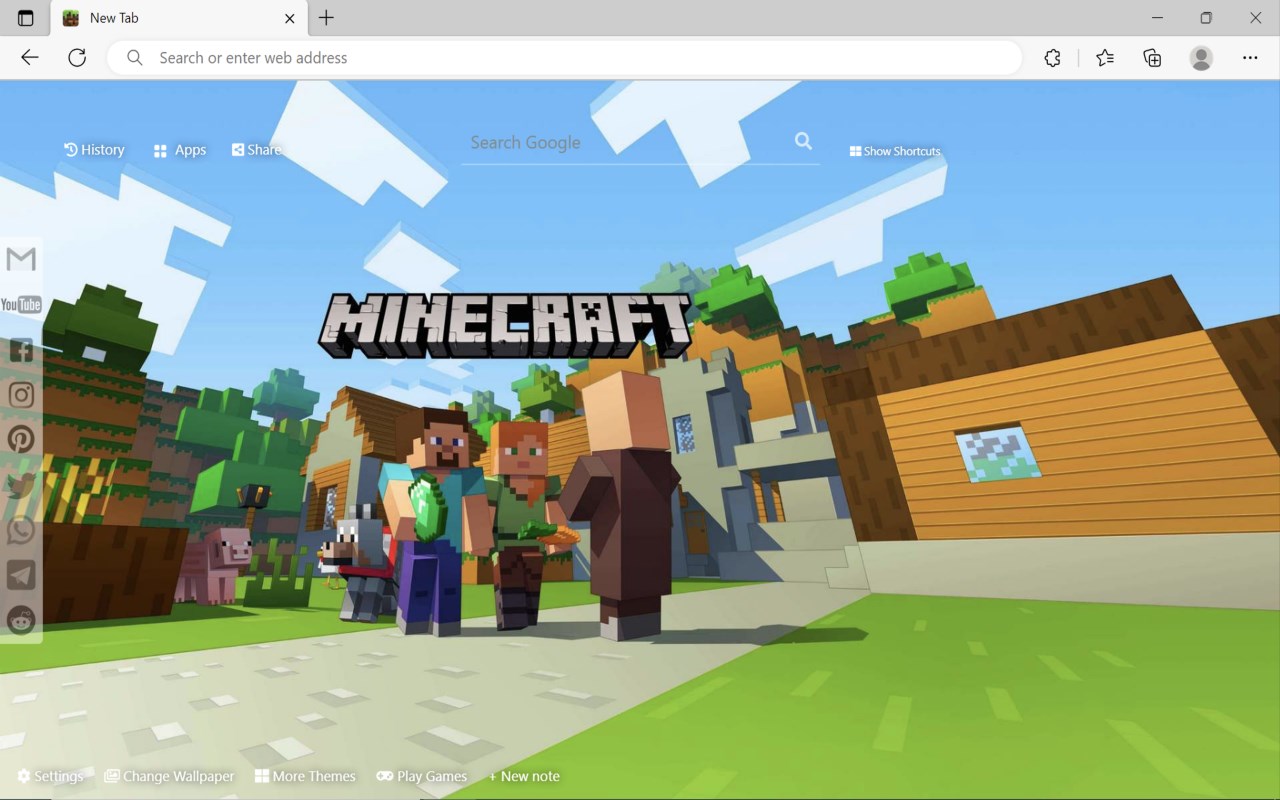Open Twitter shortcut in sidebar
1280x800 pixels.
click(x=21, y=485)
